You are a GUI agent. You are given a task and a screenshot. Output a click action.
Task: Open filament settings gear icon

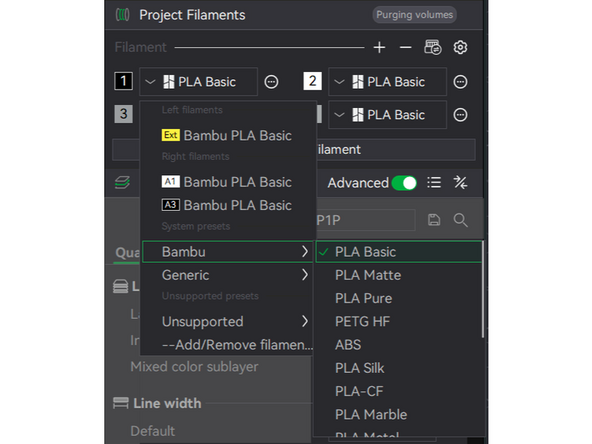[x=460, y=47]
